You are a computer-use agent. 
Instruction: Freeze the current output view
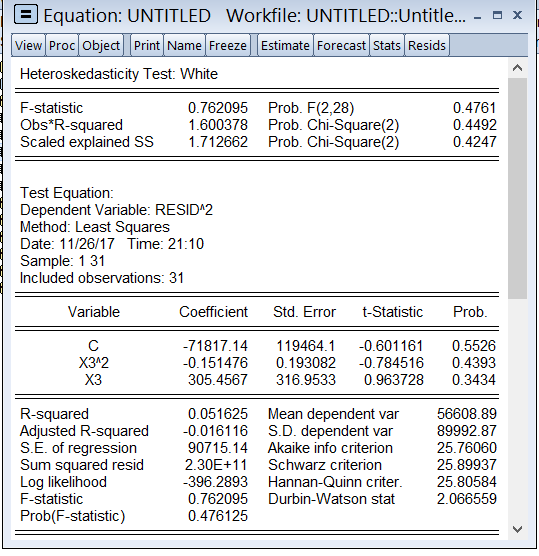pyautogui.click(x=228, y=45)
